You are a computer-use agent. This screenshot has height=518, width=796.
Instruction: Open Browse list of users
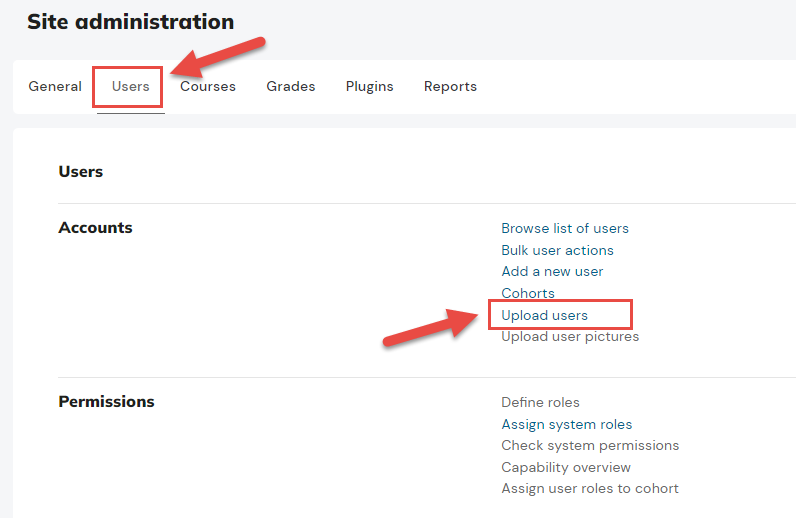pyautogui.click(x=565, y=229)
